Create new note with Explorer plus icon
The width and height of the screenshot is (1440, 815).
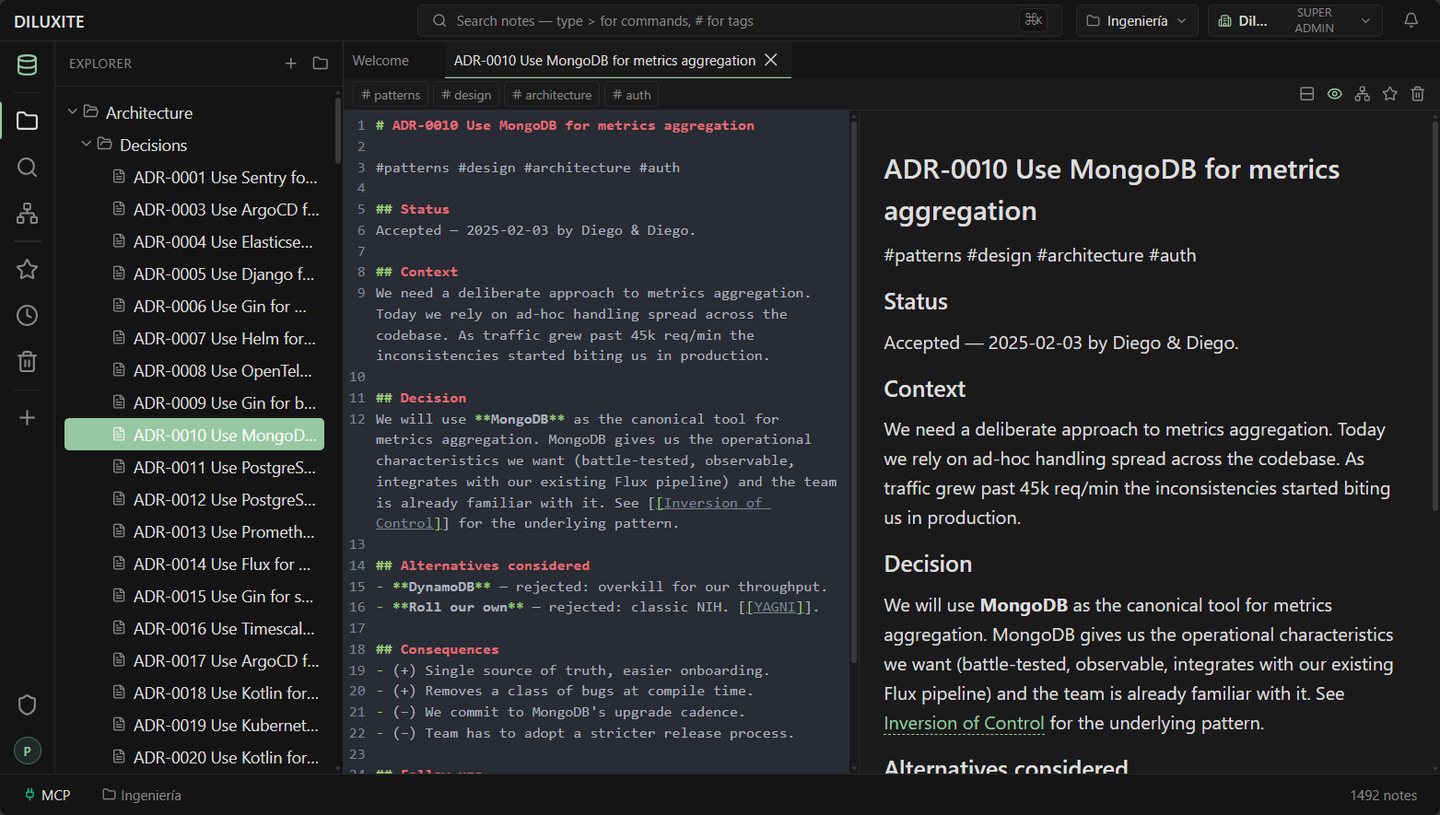291,63
